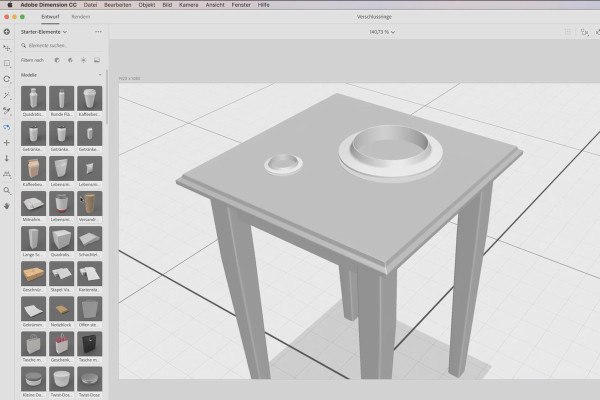Click the frame camera icon at top right
This screenshot has width=600, height=400.
click(584, 32)
